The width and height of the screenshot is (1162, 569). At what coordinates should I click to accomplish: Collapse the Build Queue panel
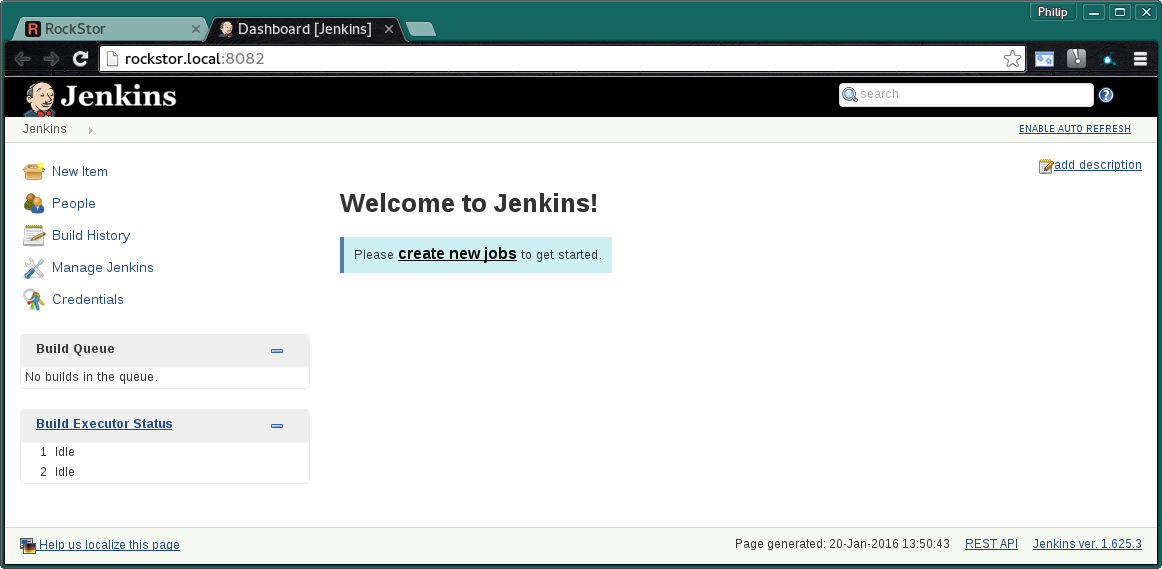tap(277, 350)
